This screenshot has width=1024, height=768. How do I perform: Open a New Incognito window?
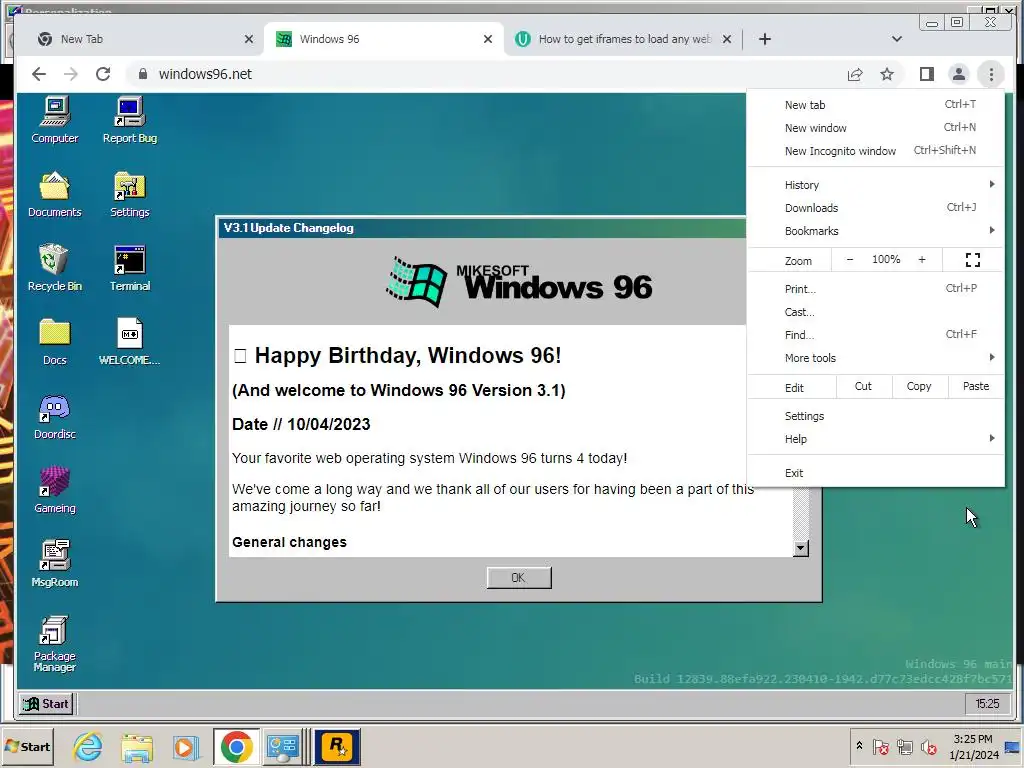point(875,151)
